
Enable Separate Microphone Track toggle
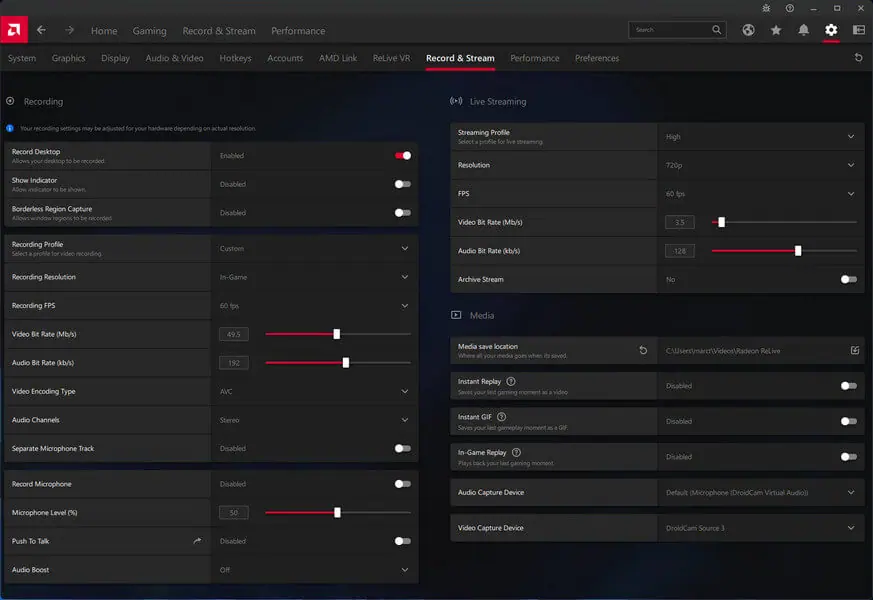click(403, 448)
